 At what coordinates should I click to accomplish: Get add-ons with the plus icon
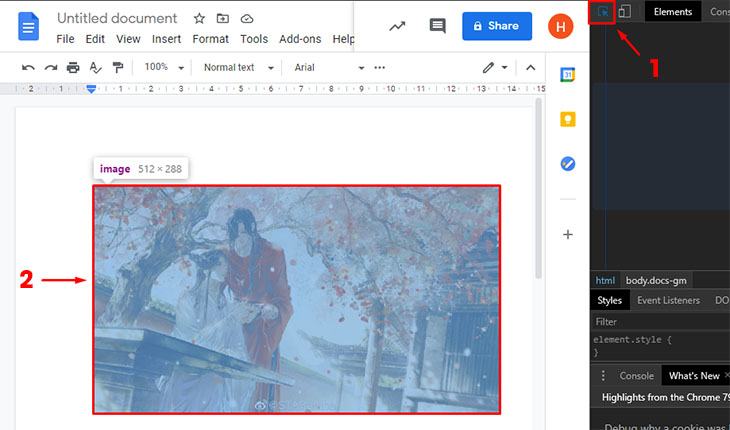tap(568, 234)
